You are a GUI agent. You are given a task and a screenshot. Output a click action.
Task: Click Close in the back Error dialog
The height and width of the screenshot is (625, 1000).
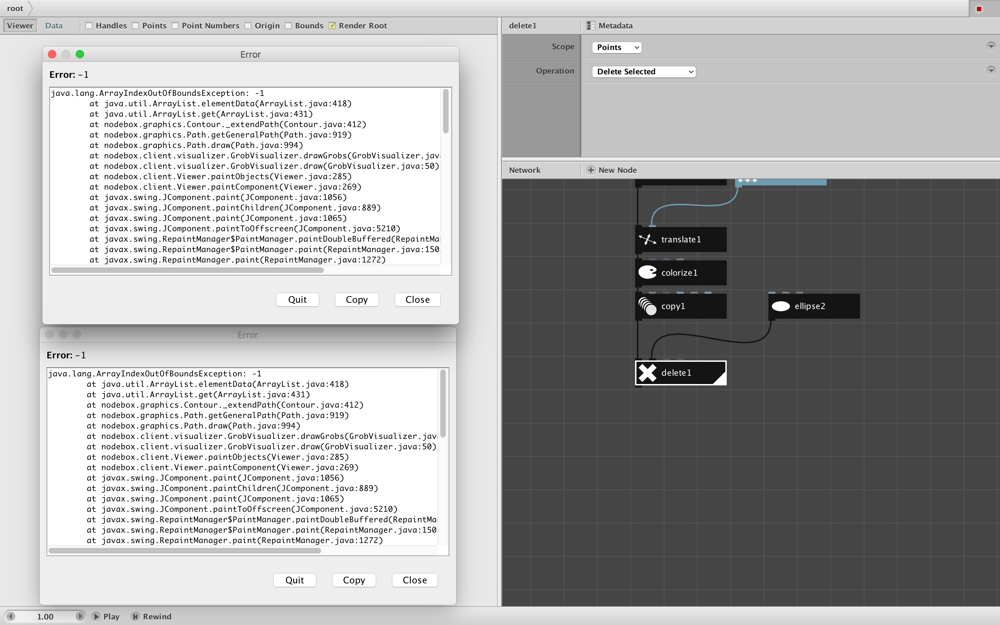tap(415, 580)
